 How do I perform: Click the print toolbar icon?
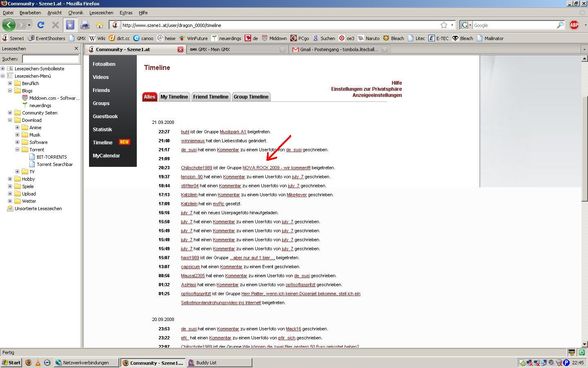pos(85,25)
